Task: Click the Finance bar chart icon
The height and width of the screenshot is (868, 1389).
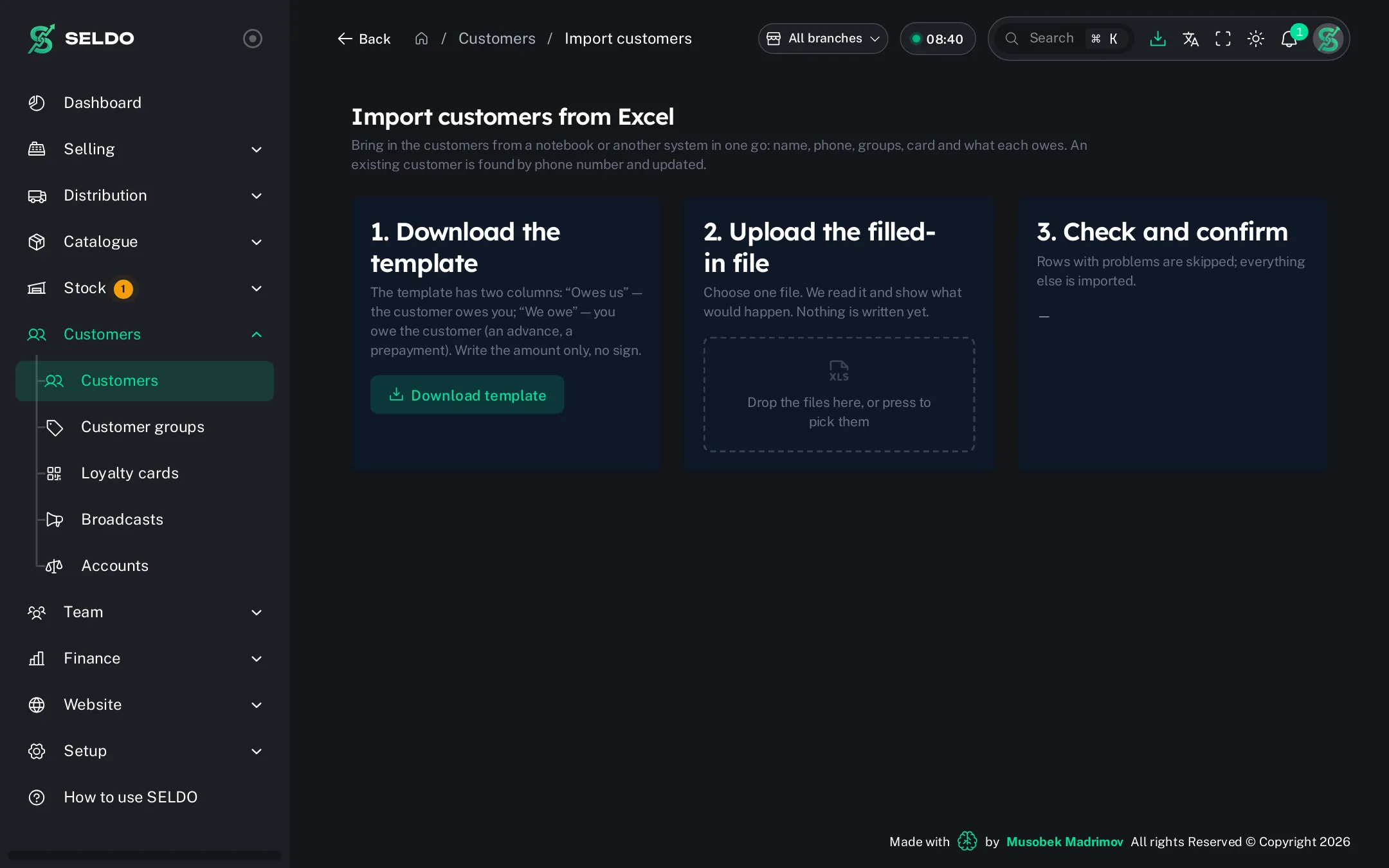Action: tap(37, 658)
